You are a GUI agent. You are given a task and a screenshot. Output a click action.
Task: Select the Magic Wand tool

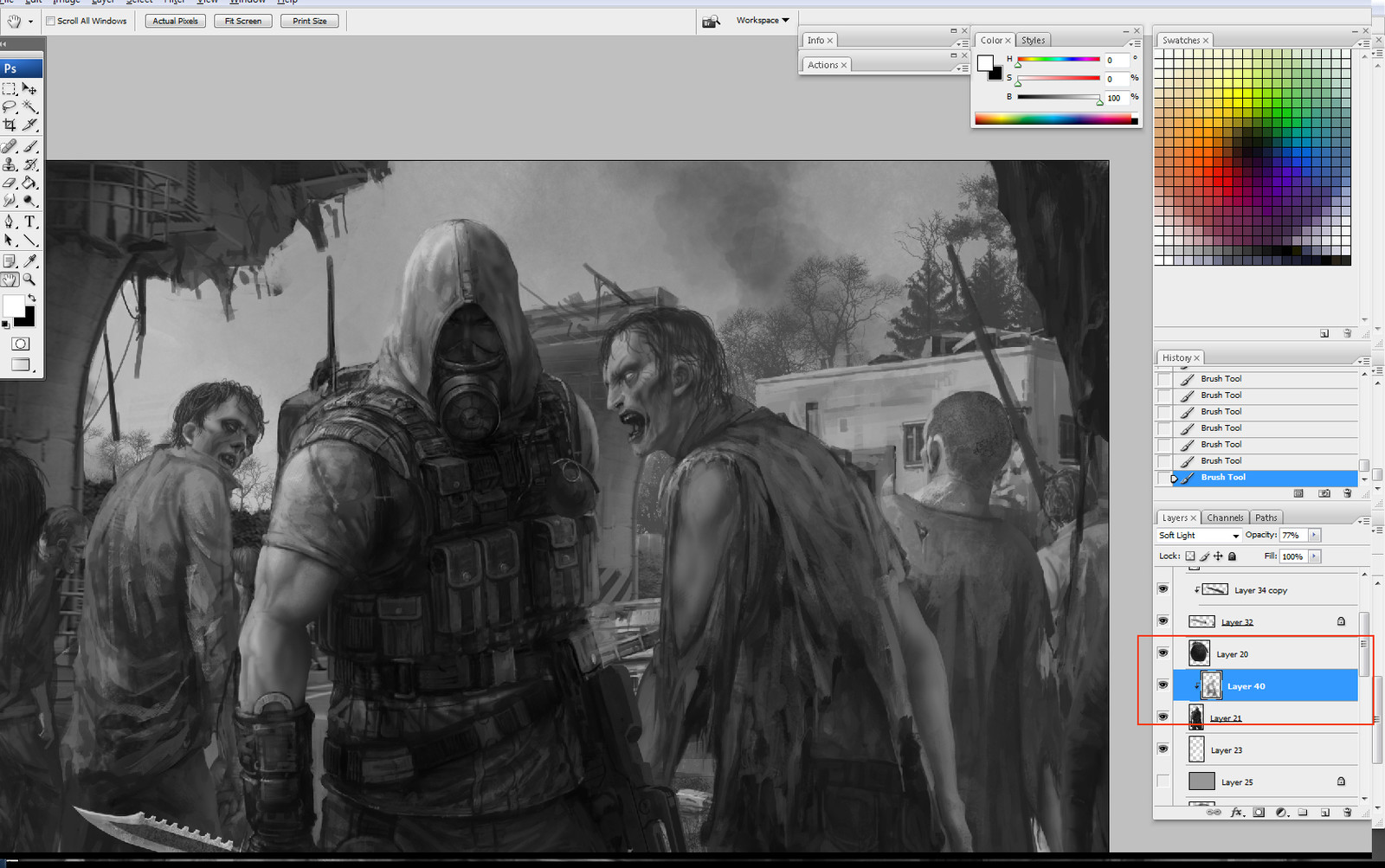coord(29,106)
